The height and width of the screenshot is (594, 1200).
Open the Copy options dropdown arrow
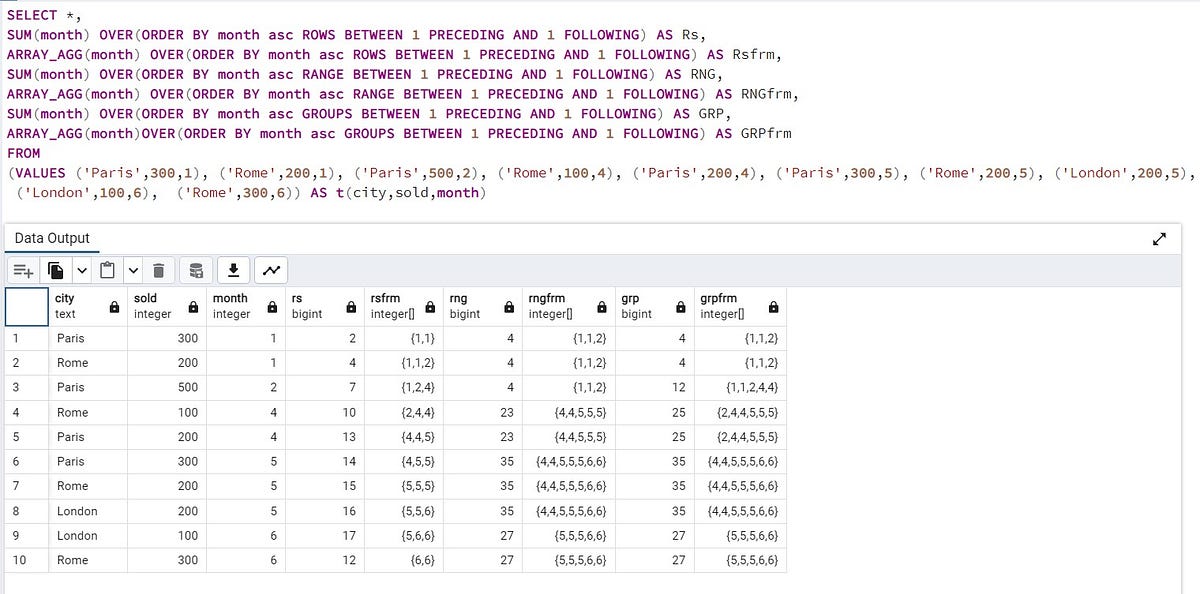(82, 270)
